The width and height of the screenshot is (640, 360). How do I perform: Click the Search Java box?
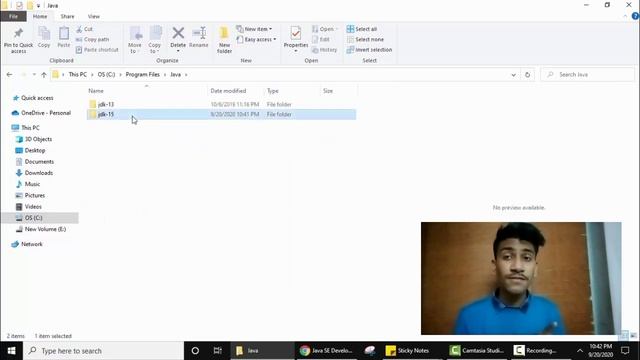coord(587,74)
